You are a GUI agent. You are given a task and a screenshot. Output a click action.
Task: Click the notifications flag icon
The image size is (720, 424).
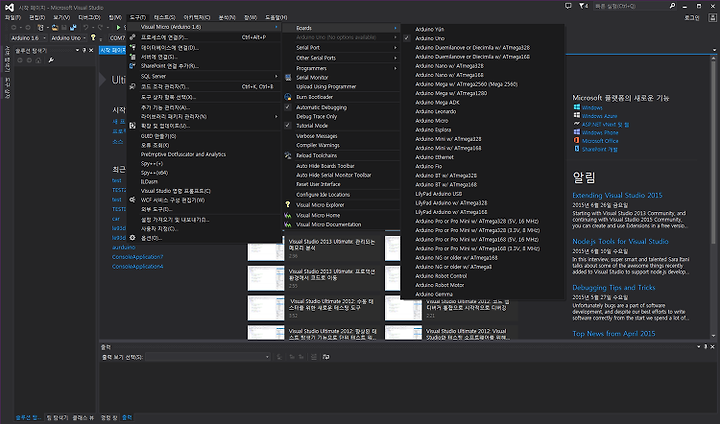583,6
